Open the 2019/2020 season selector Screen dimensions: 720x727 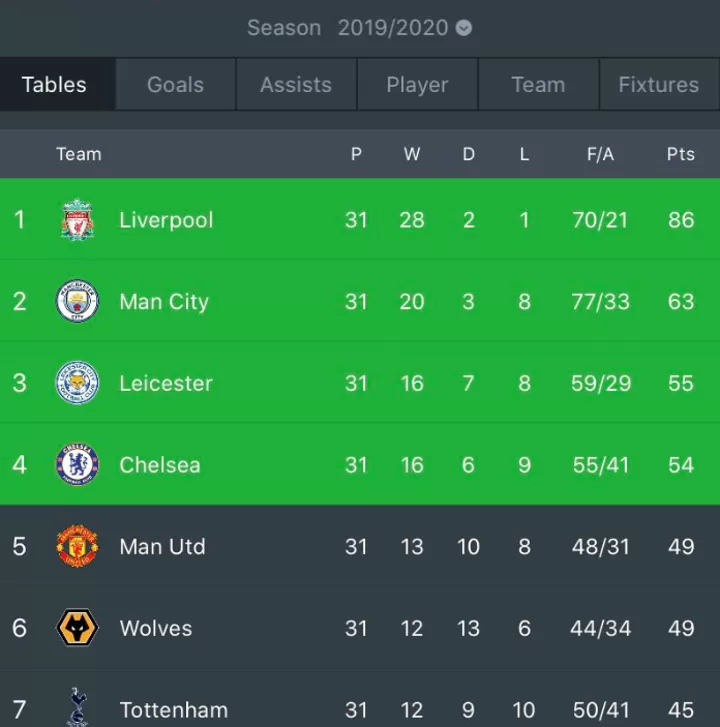[x=393, y=28]
